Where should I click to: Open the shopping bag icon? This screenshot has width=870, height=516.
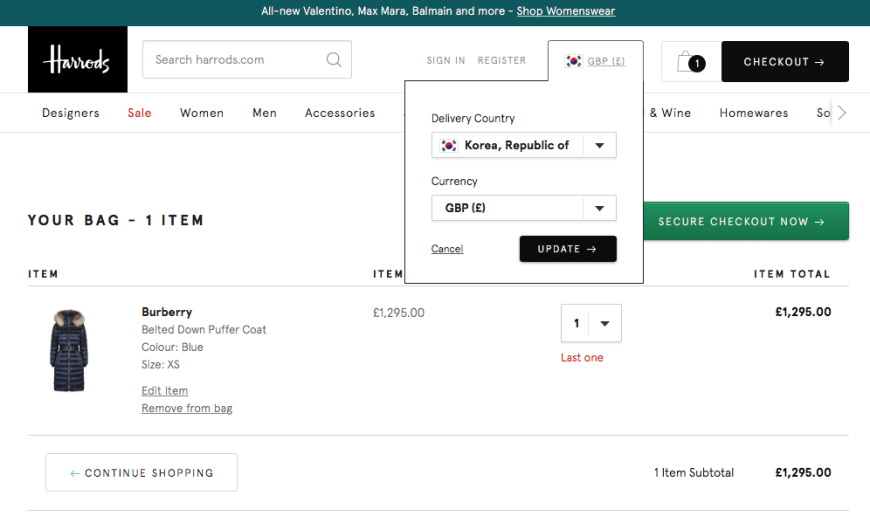[691, 62]
